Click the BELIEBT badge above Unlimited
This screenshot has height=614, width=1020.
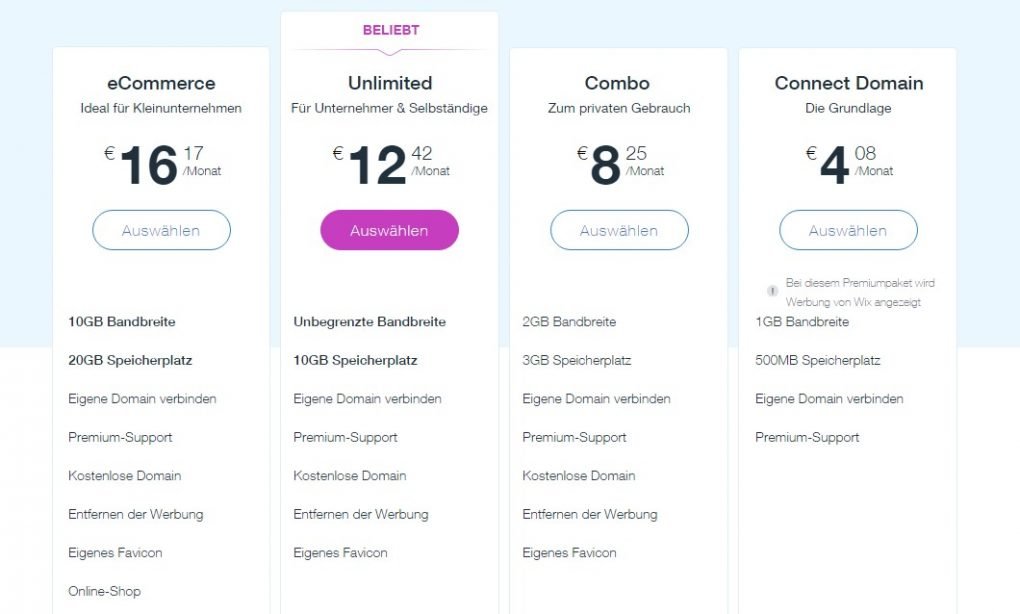coord(391,30)
